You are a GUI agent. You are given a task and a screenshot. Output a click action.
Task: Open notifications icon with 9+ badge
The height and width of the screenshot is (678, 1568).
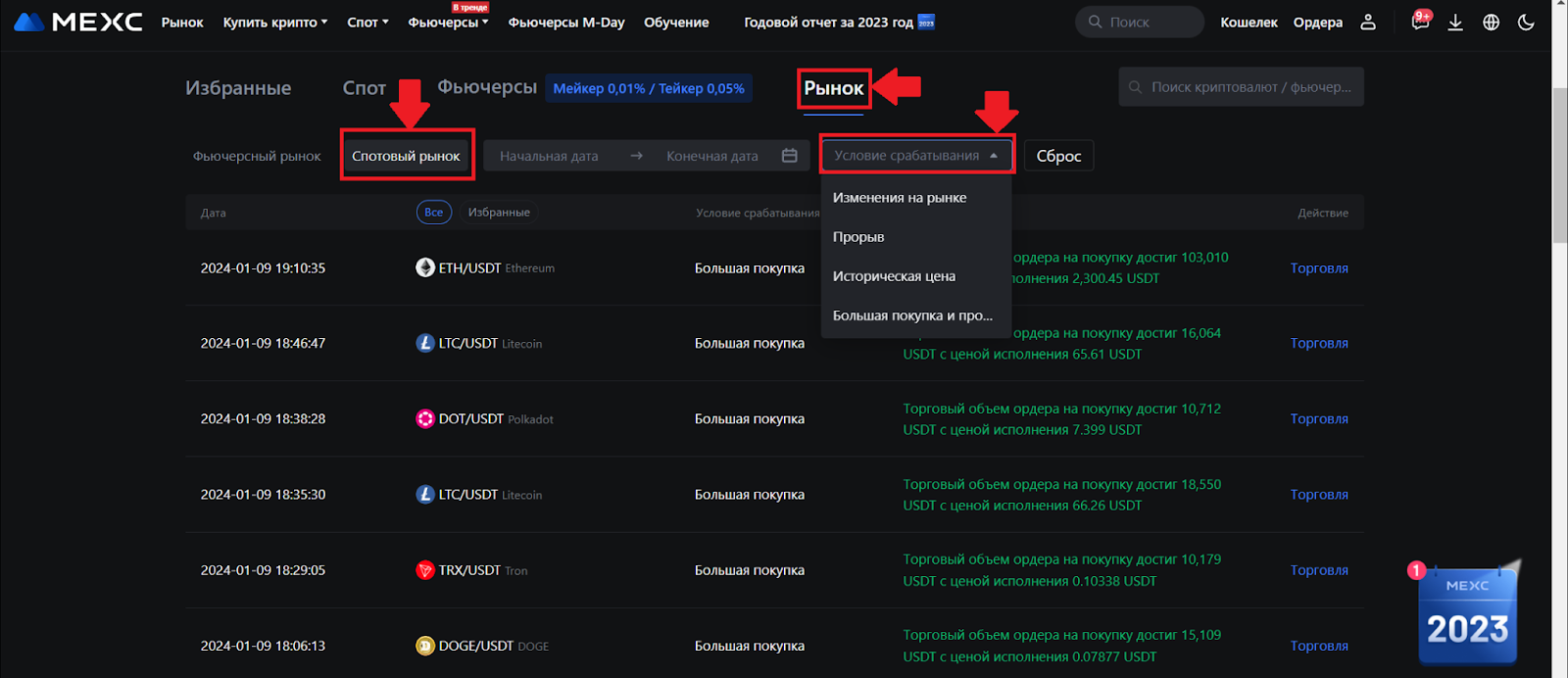[x=1420, y=21]
